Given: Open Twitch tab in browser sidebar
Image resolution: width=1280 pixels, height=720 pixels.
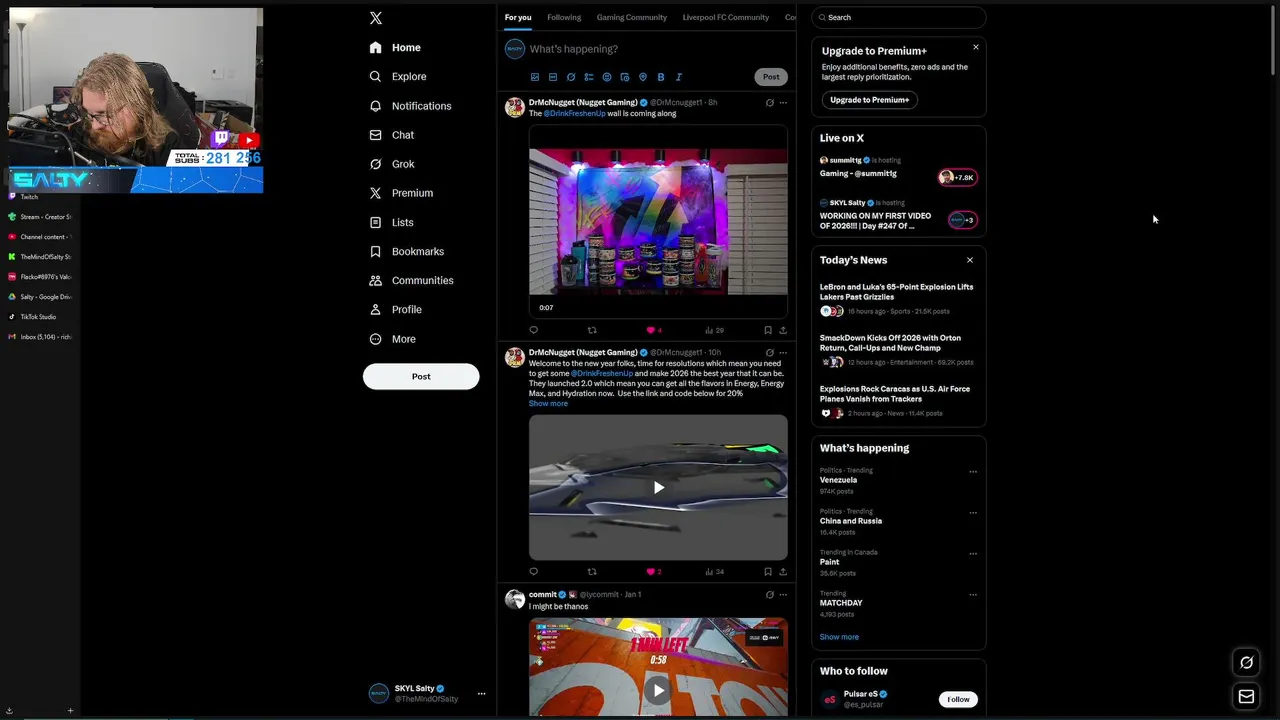Looking at the screenshot, I should [29, 197].
